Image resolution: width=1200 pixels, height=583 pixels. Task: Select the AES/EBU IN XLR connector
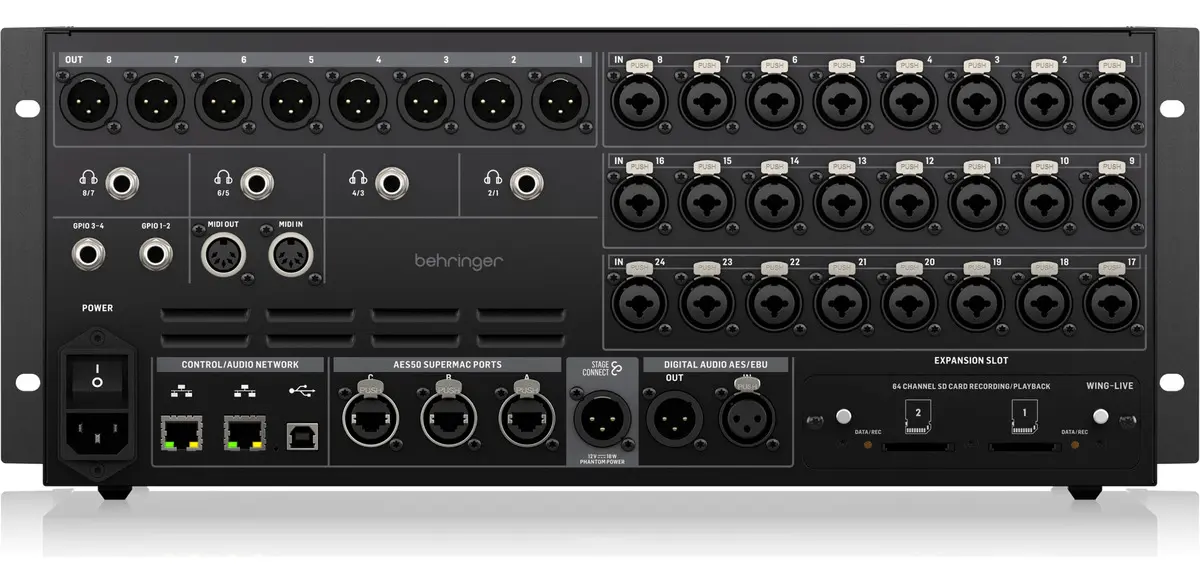(746, 417)
